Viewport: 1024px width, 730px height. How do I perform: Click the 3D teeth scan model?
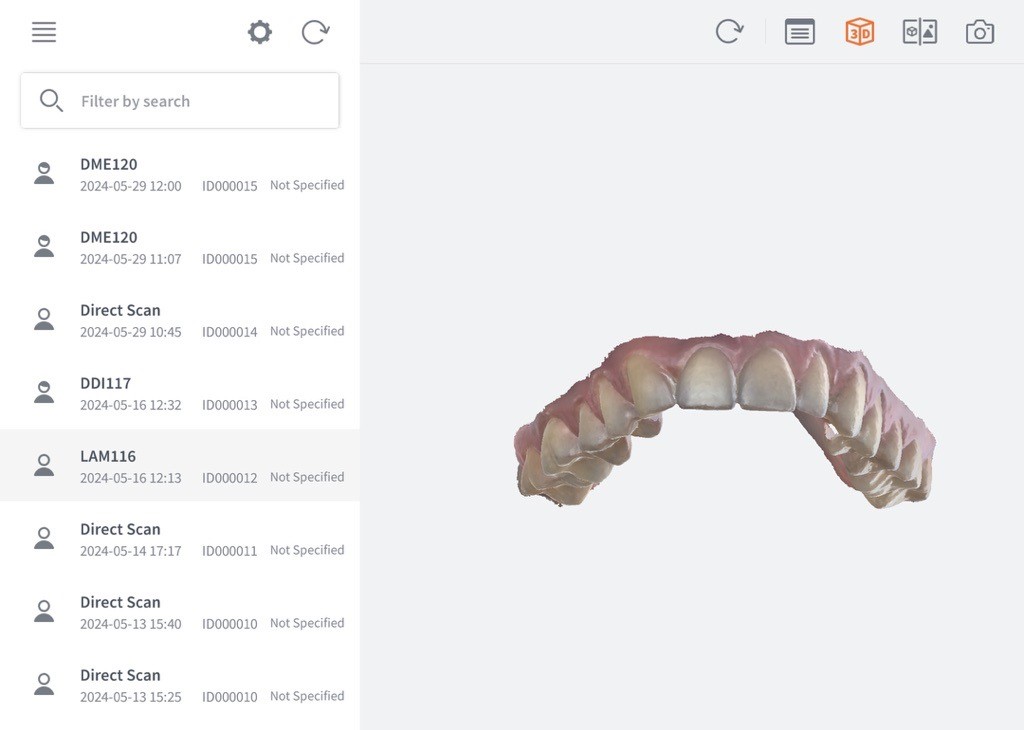tap(724, 419)
